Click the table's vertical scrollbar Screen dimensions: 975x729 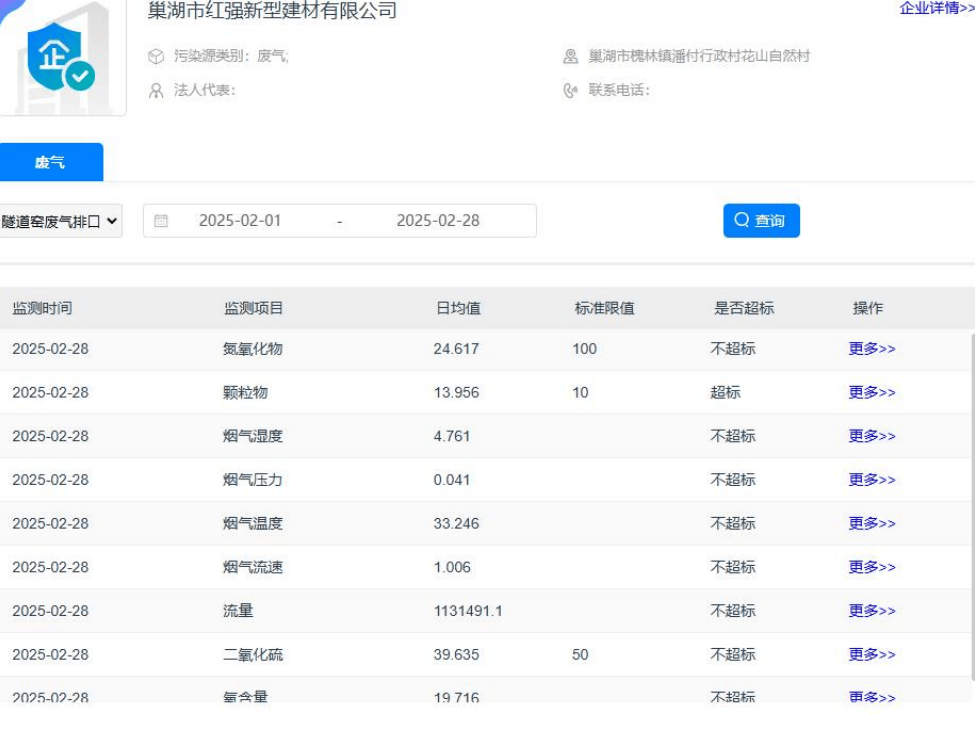point(971,500)
